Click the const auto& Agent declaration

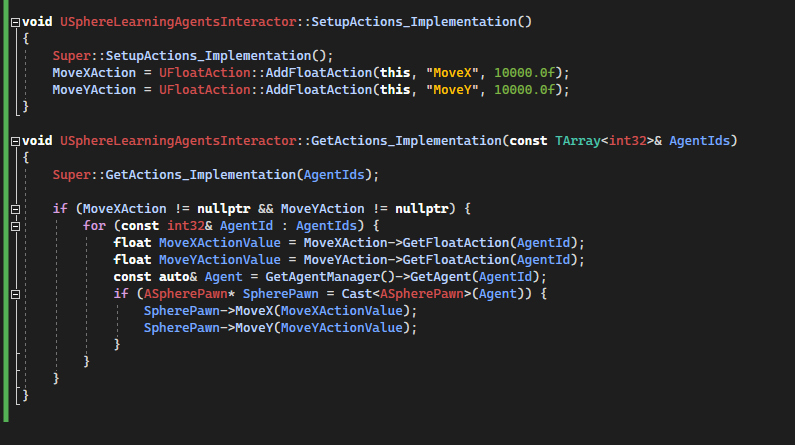(x=178, y=277)
